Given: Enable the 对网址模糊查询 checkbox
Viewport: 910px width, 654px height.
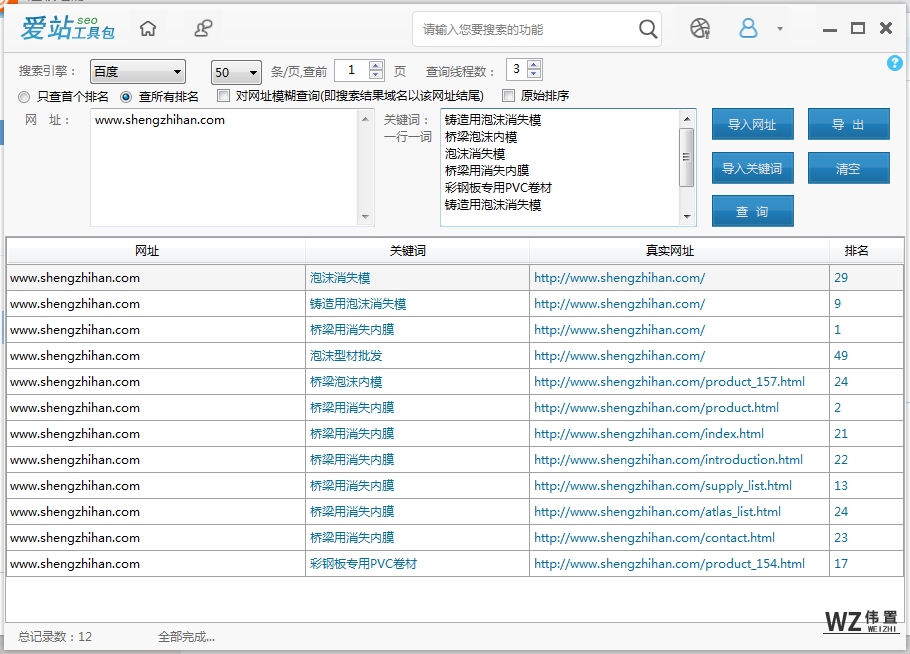Looking at the screenshot, I should pyautogui.click(x=222, y=96).
